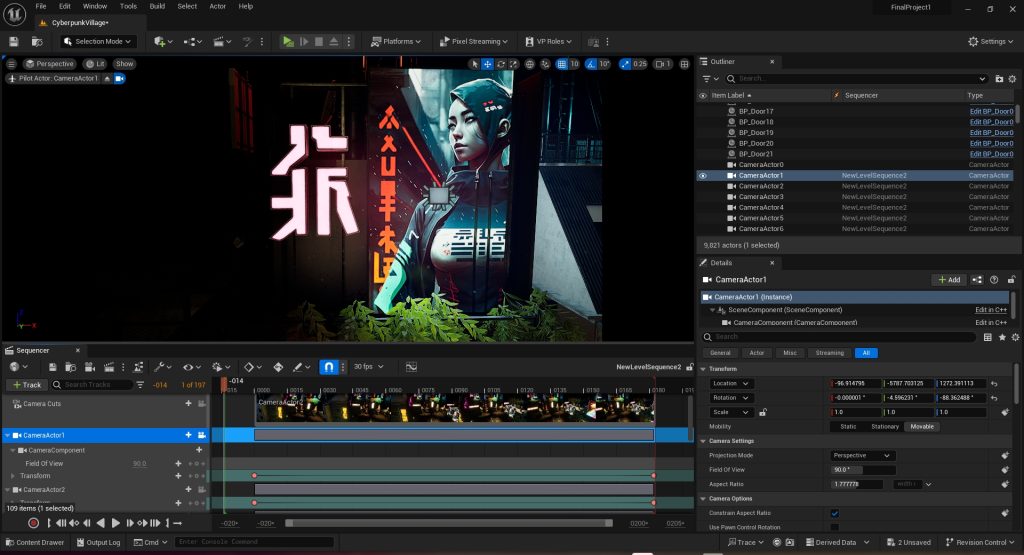Click the Eject button in the play toolbar
The width and height of the screenshot is (1024, 555).
334,41
